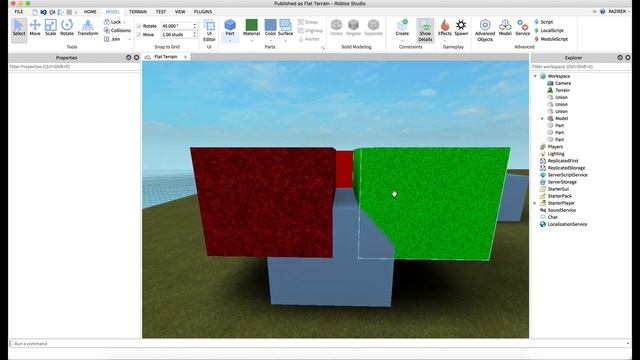Insert a LocalScript
Screen dimensions: 640x360
tap(549, 31)
